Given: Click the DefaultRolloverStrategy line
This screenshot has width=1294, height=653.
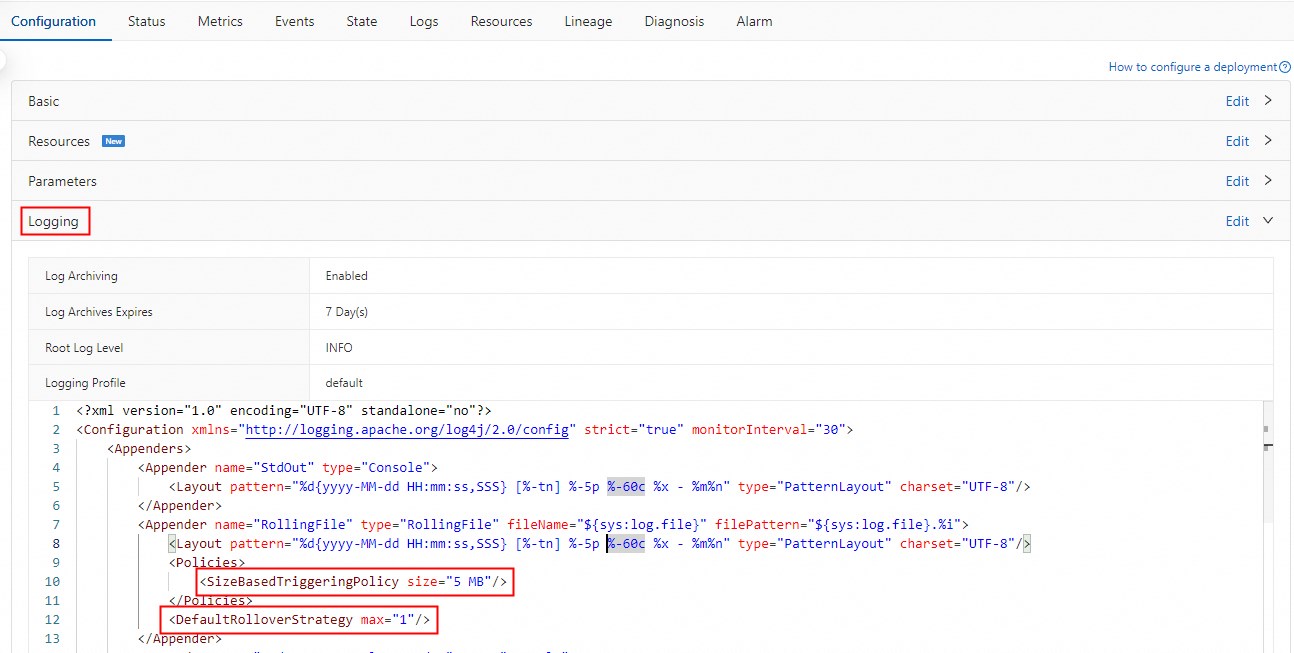Looking at the screenshot, I should [x=299, y=619].
